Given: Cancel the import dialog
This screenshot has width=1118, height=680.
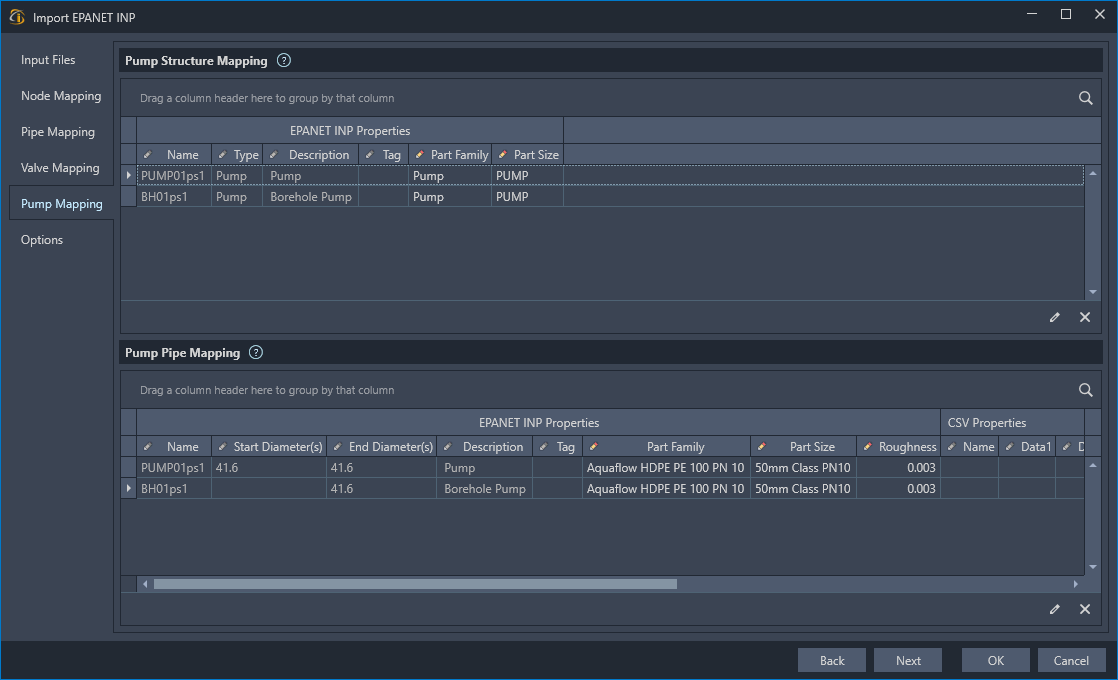Looking at the screenshot, I should 1071,660.
